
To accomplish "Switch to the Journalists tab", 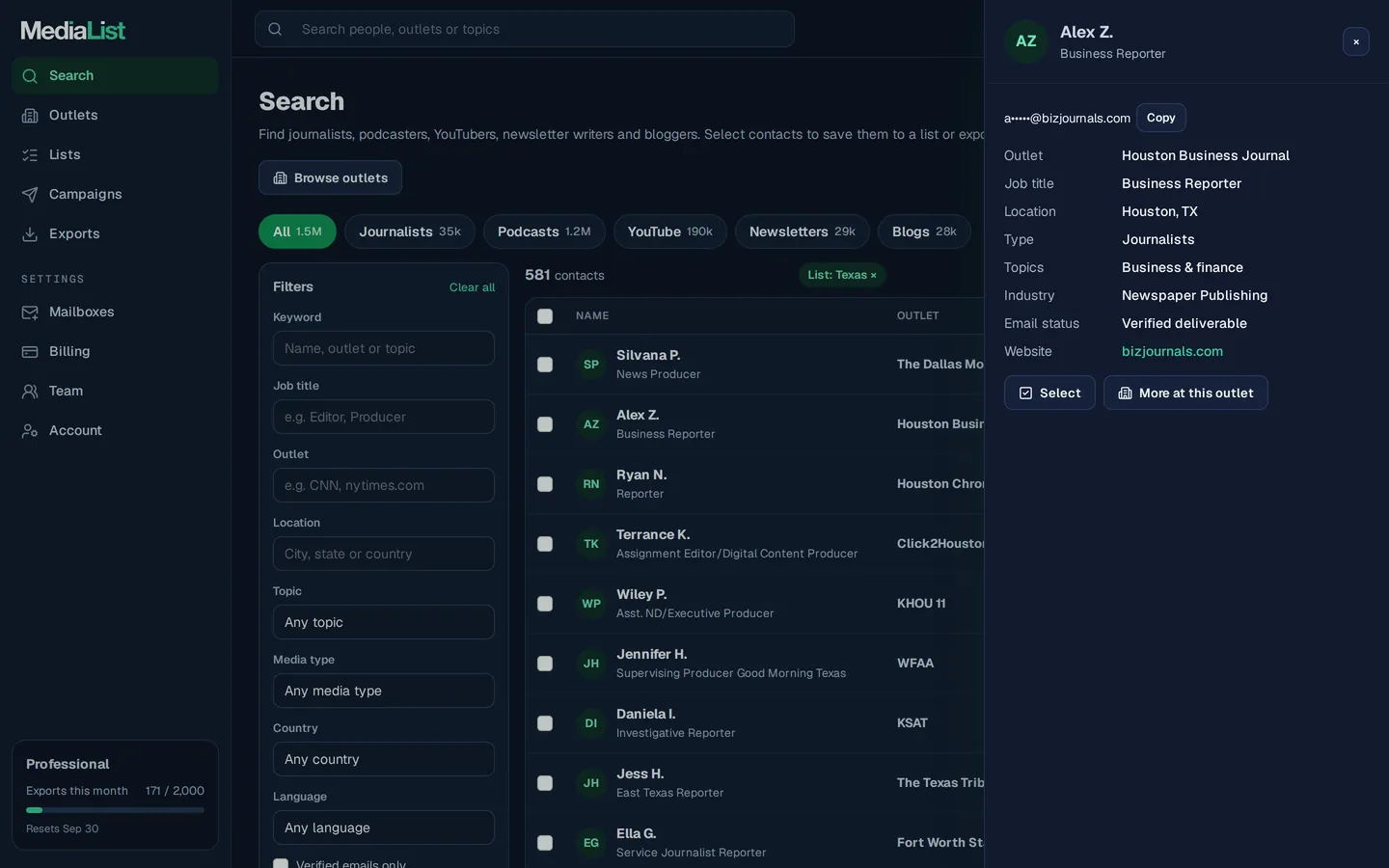I will (410, 231).
